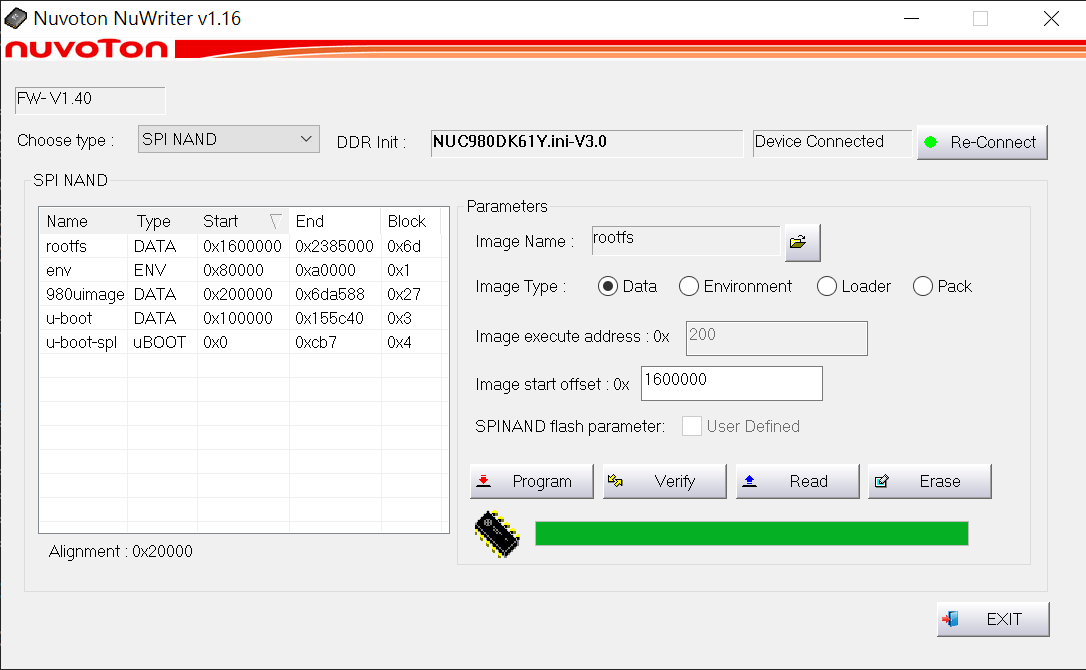Select the Pack image type
The width and height of the screenshot is (1086, 670).
(x=922, y=286)
